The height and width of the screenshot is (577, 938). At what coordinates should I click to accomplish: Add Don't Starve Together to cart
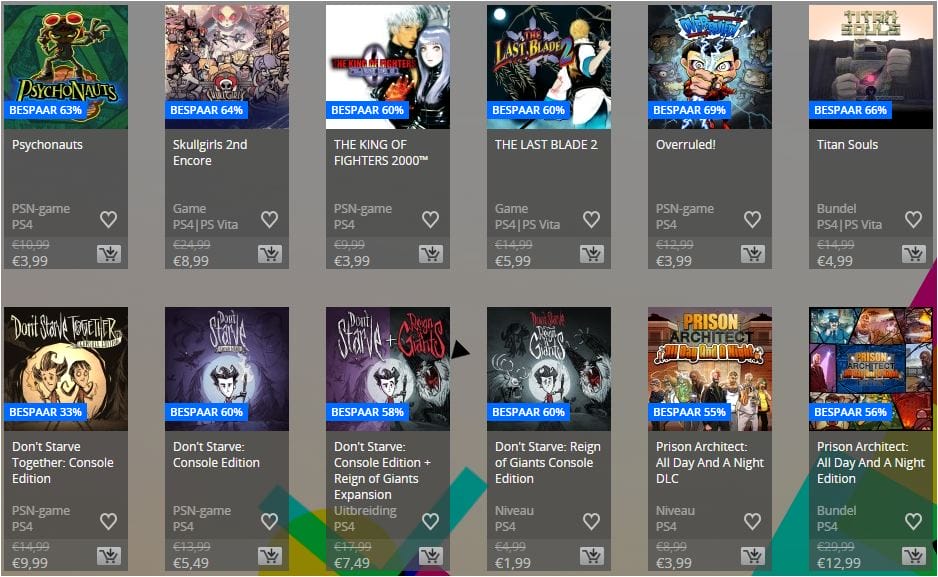[109, 556]
